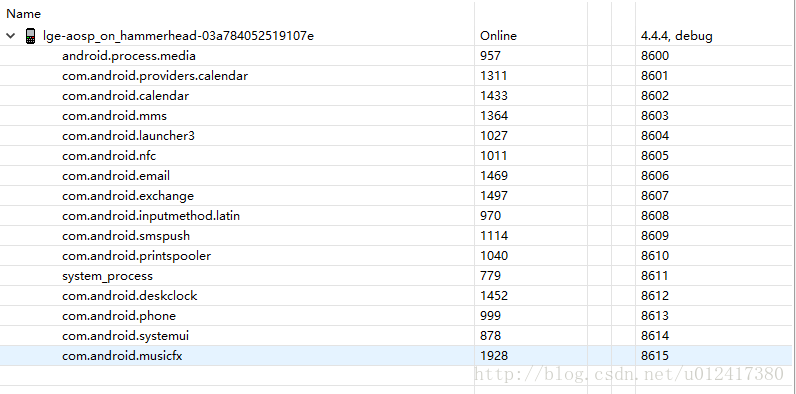Screen dimensions: 796x394
Task: Select the com.android.launcher3 process
Action: [128, 136]
